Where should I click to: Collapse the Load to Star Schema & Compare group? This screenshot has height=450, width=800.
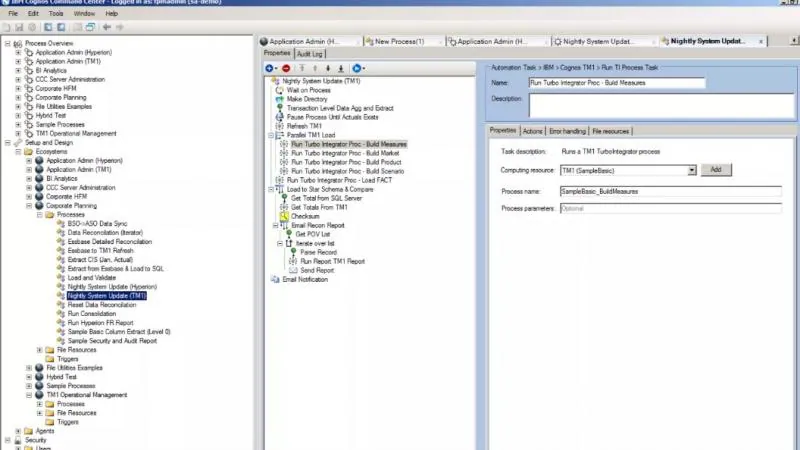point(271,189)
